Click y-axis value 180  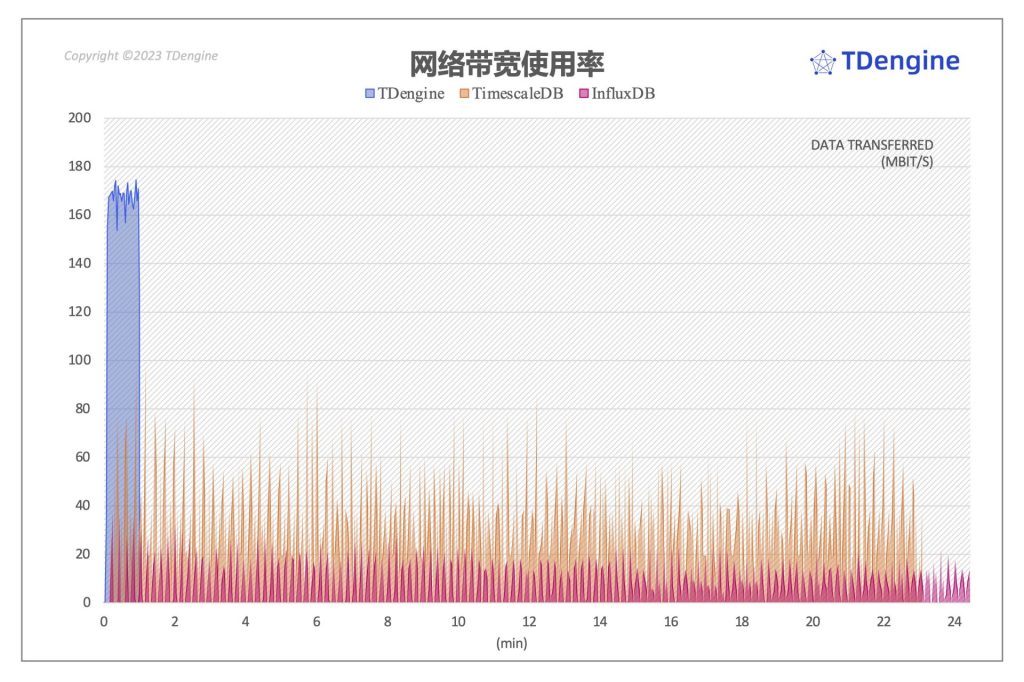click(x=80, y=166)
